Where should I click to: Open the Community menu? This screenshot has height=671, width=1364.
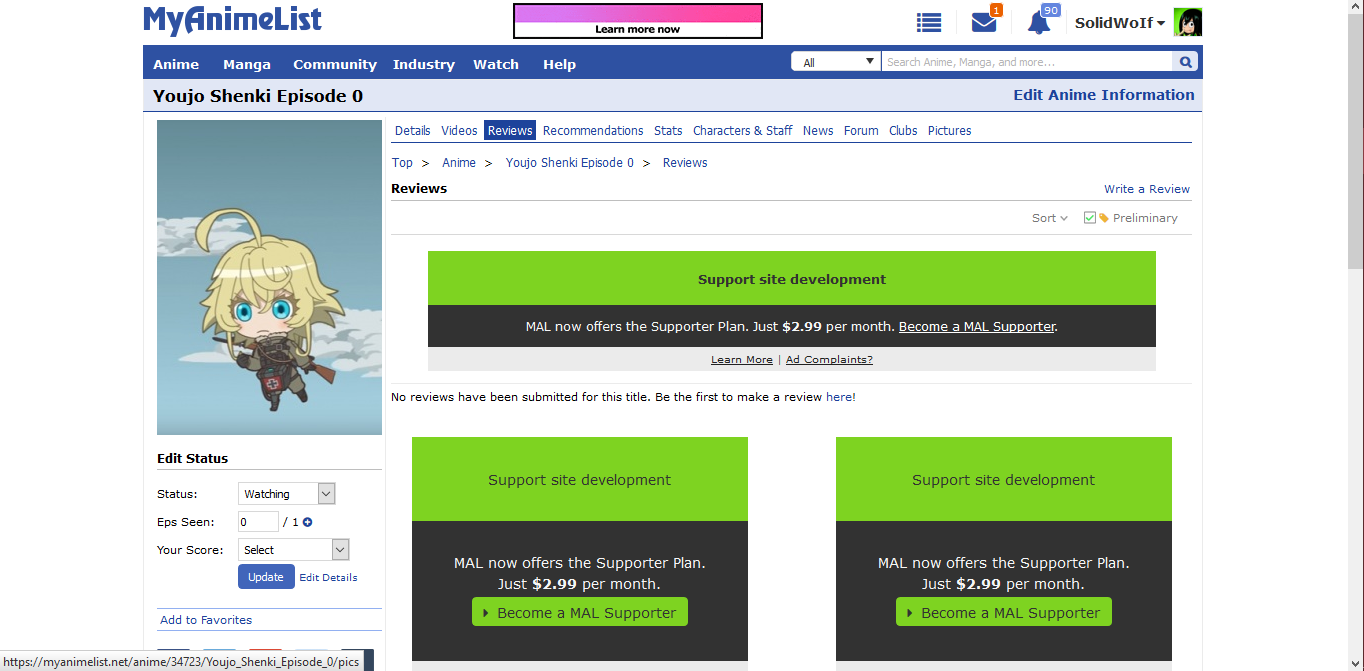pos(335,64)
